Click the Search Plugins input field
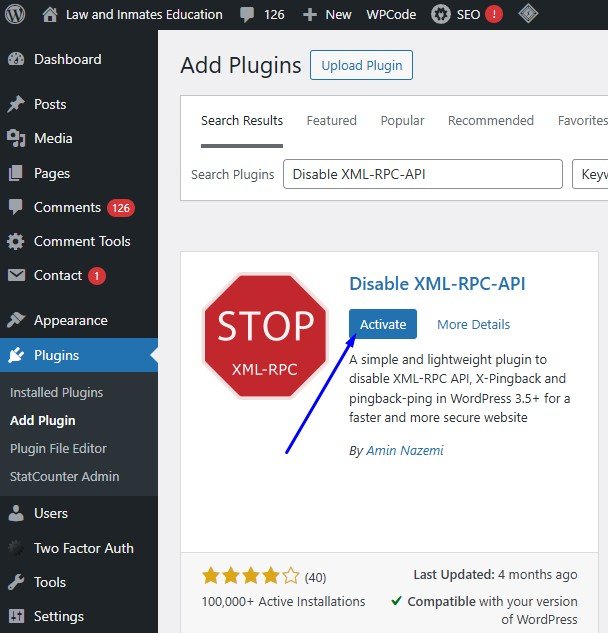Viewport: 608px width, 633px height. coord(423,174)
